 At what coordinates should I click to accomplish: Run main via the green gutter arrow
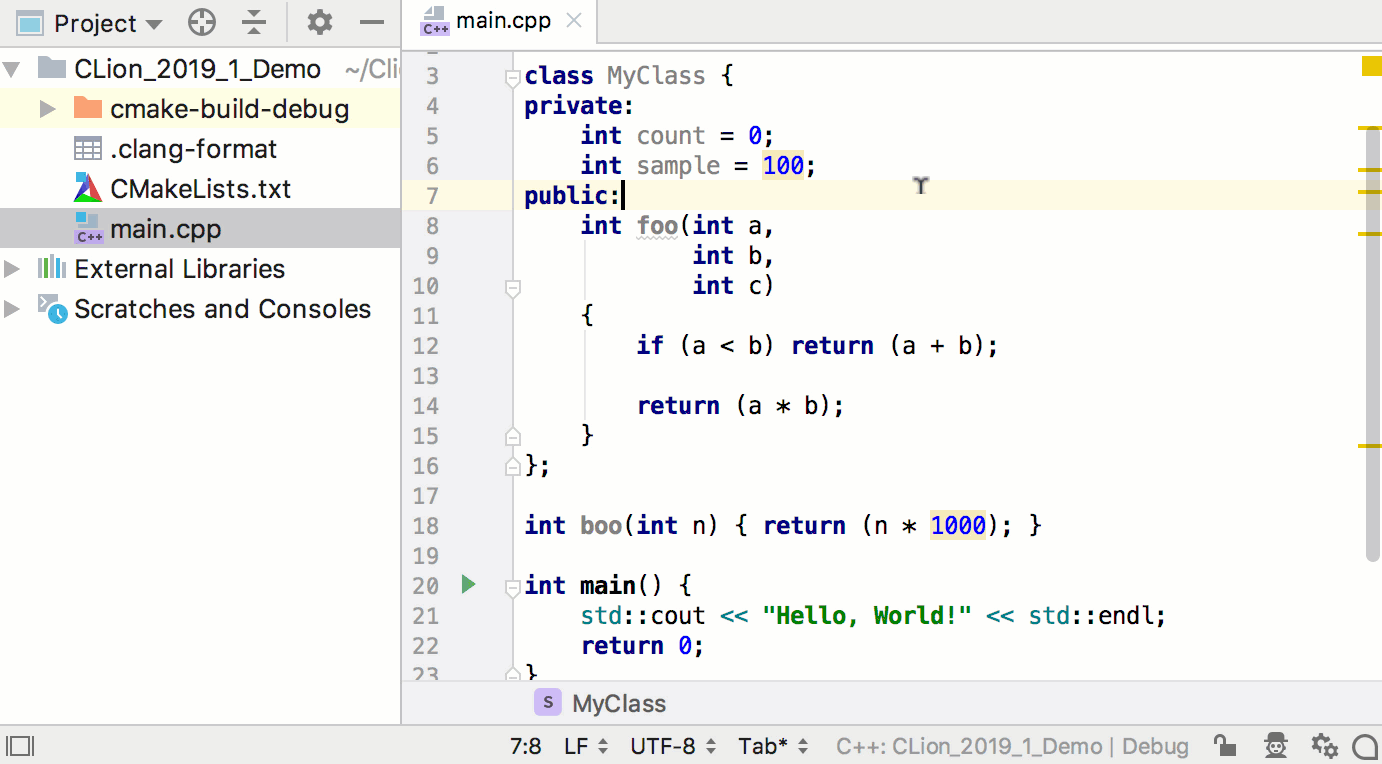tap(468, 585)
